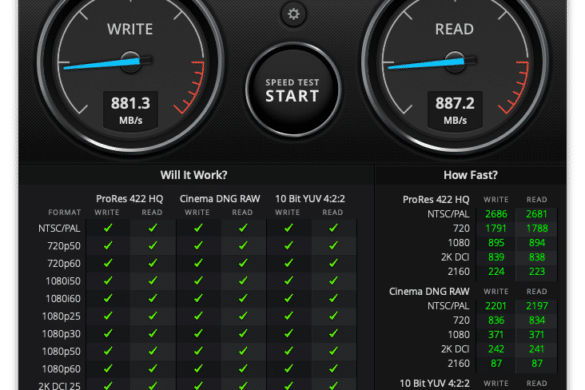Click the 1080p50 10 Bit YUV read checkmark
Viewport: 585px width, 390px height.
click(334, 351)
